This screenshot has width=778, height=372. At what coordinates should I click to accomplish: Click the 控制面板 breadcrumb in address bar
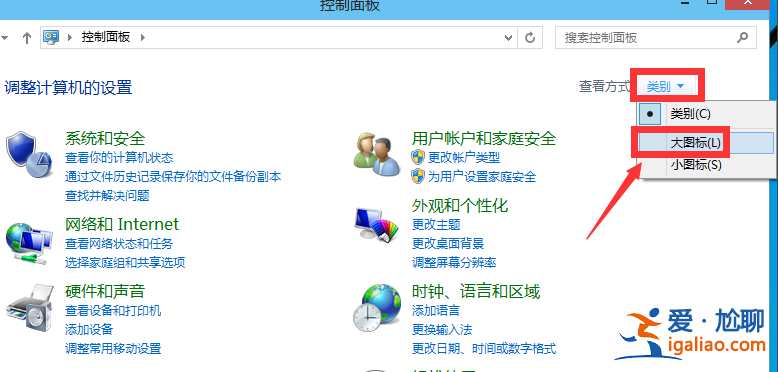pos(106,37)
